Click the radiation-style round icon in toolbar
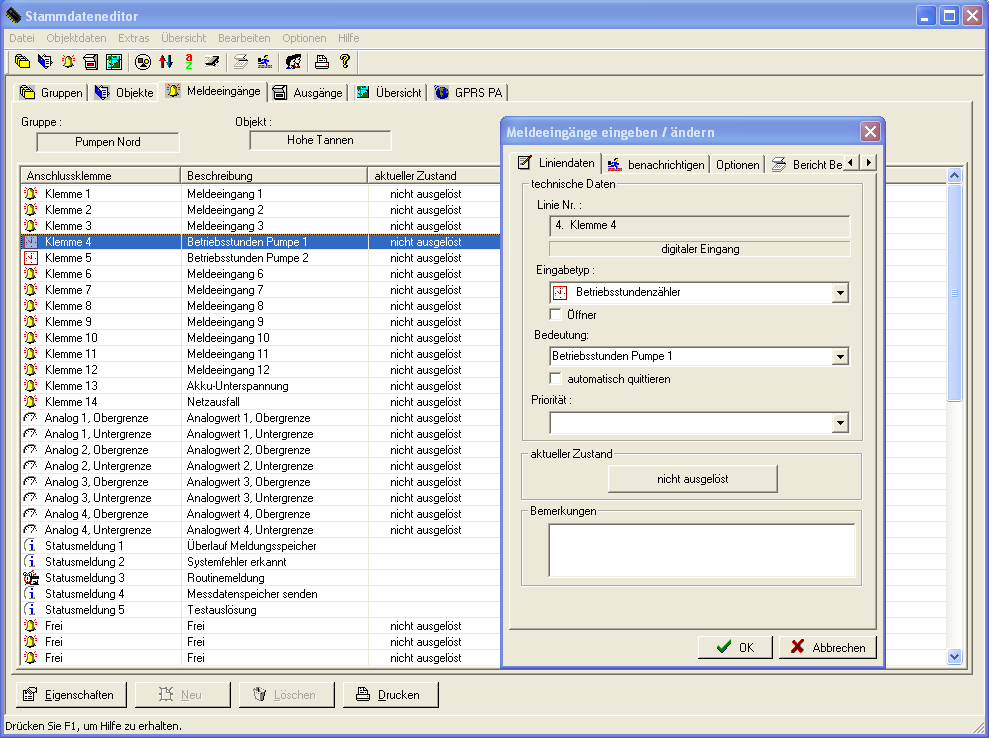The height and width of the screenshot is (738, 989). [143, 62]
